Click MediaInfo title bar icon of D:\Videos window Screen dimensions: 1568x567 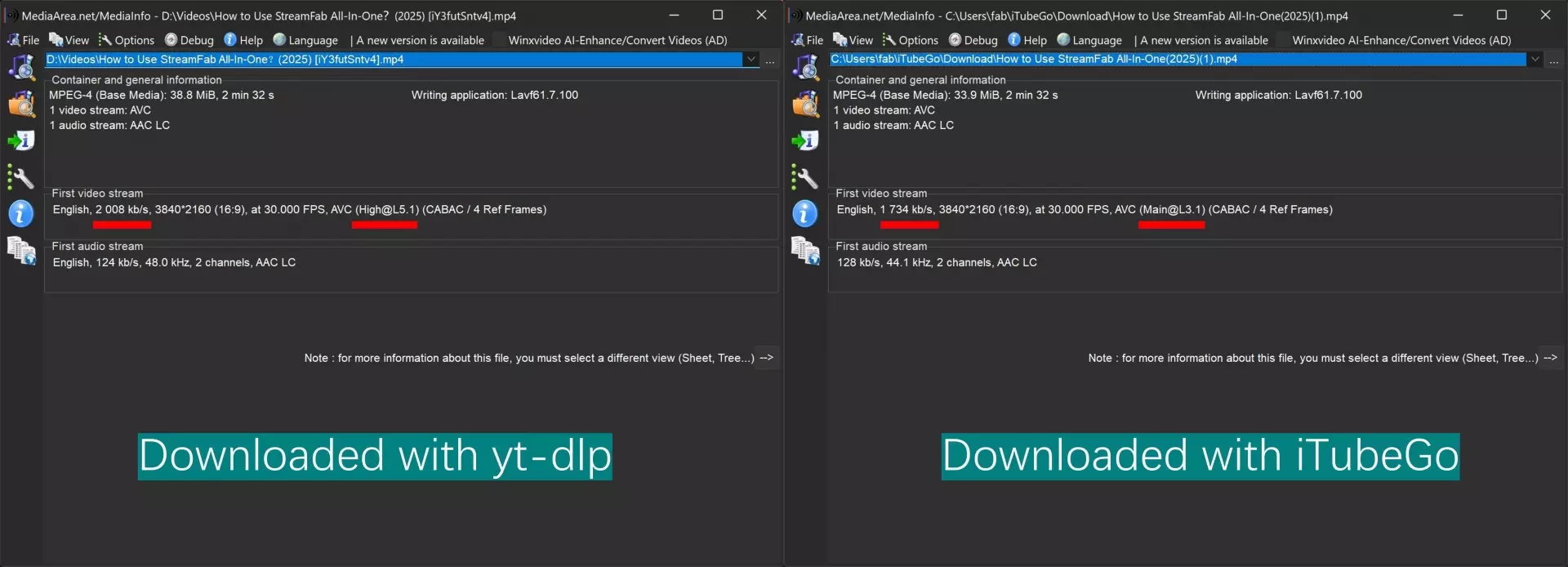[11, 16]
